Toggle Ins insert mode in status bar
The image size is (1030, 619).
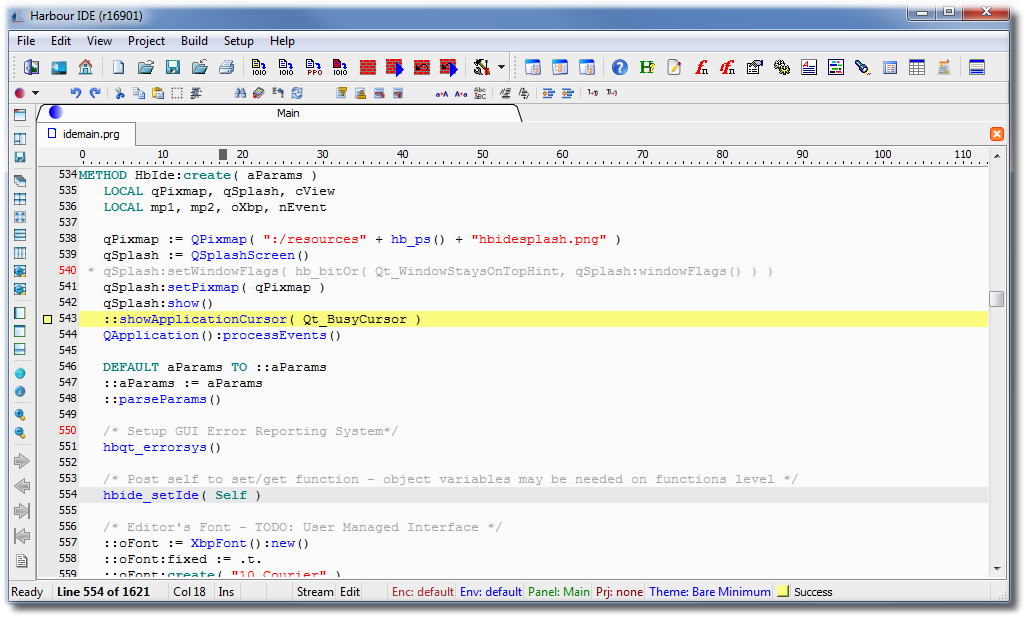(227, 592)
